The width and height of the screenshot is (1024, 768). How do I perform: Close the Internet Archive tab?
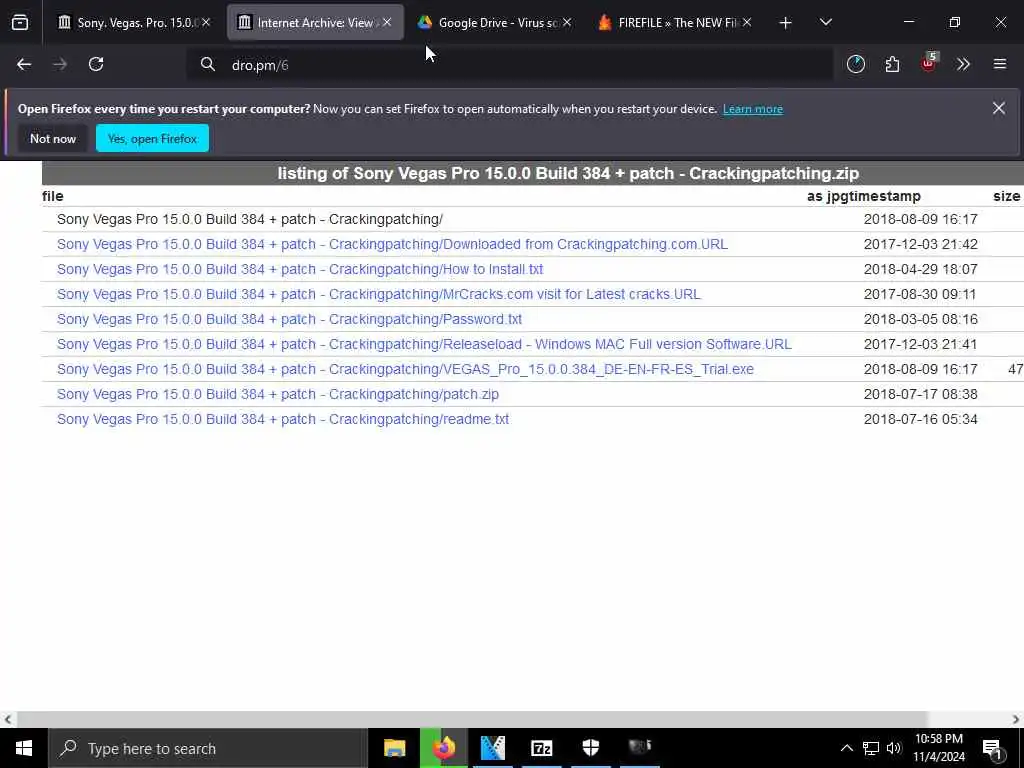387,23
